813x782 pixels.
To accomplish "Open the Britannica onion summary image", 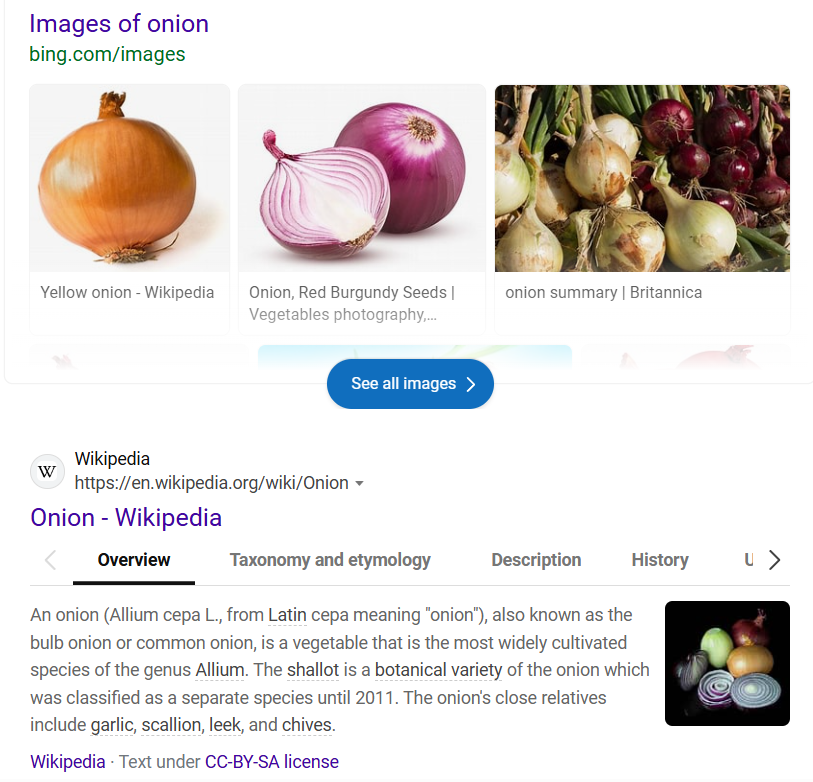I will pyautogui.click(x=642, y=178).
